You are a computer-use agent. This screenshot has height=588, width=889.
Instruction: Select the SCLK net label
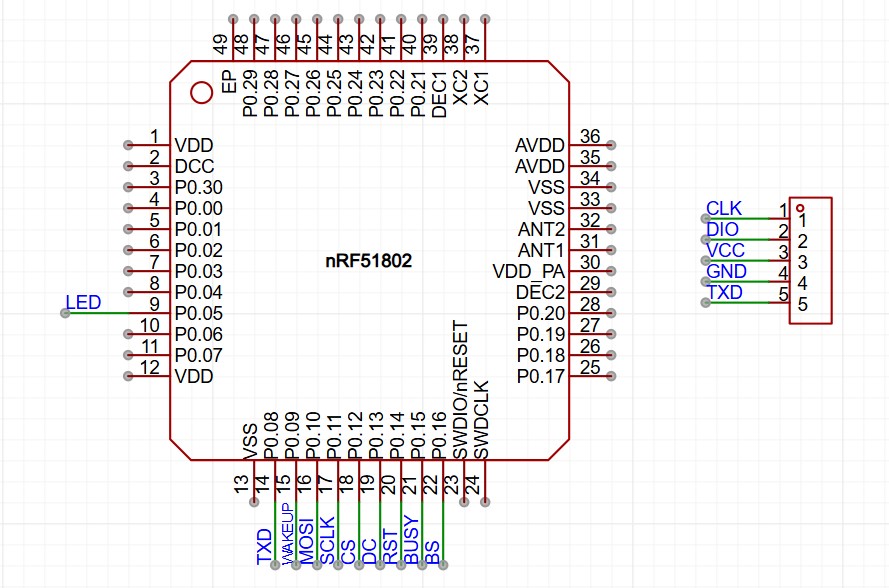coord(327,541)
